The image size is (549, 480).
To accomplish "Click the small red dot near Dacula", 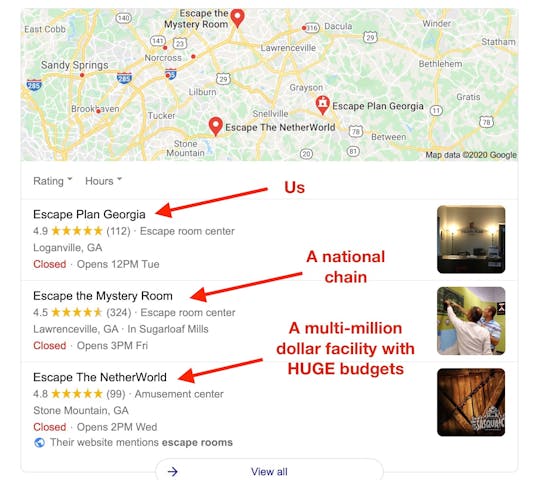I will click(304, 28).
